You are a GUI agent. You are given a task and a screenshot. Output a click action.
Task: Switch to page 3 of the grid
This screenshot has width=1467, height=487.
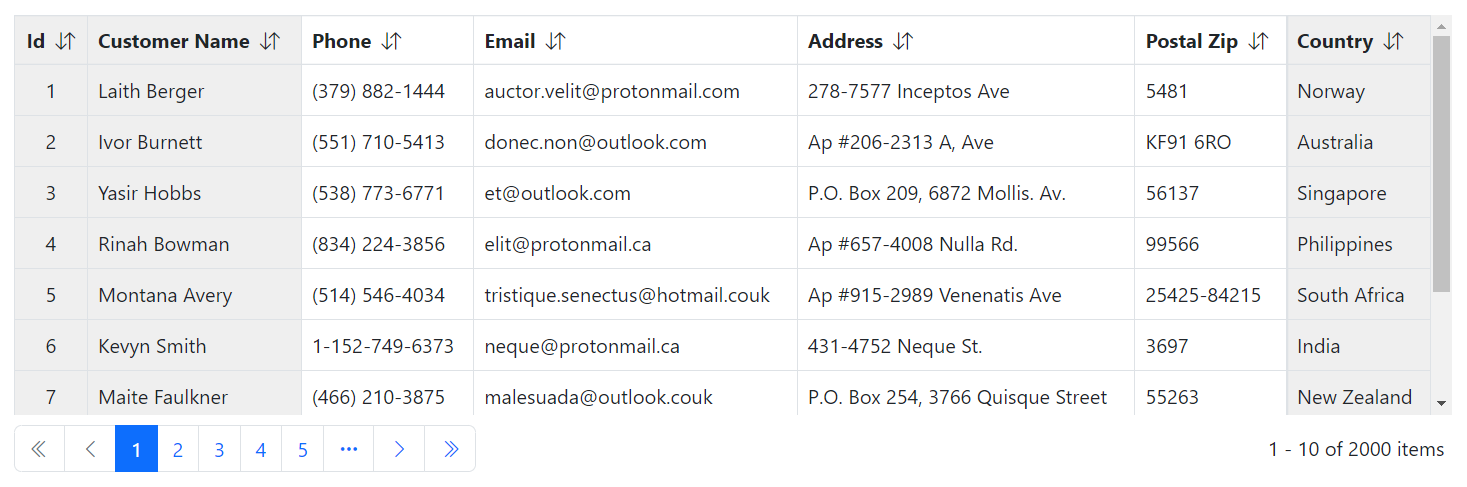click(219, 449)
